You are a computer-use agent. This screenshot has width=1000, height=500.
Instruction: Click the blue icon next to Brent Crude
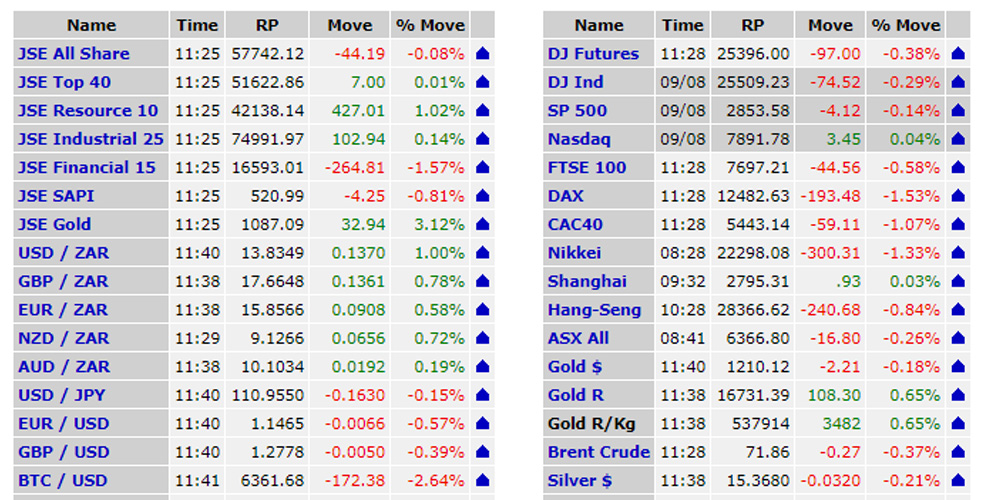[958, 452]
